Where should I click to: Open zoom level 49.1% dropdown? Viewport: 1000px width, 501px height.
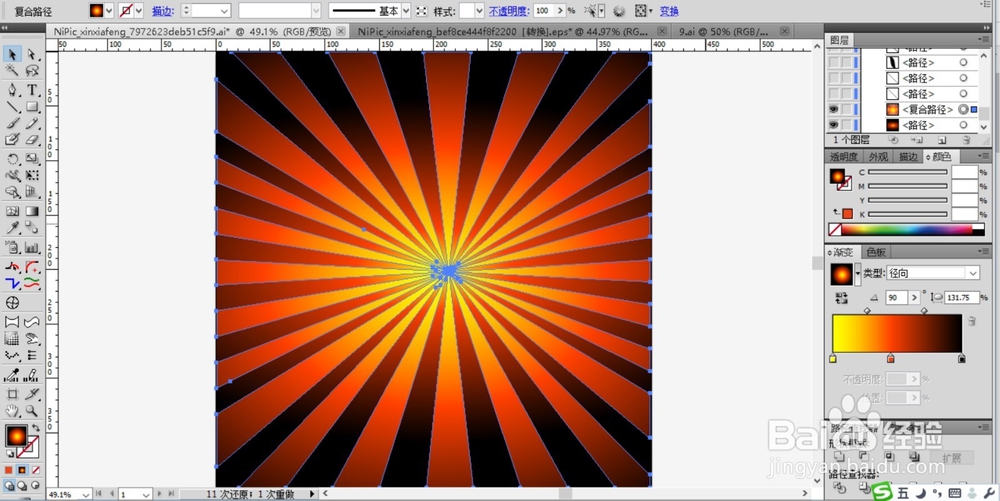click(84, 494)
